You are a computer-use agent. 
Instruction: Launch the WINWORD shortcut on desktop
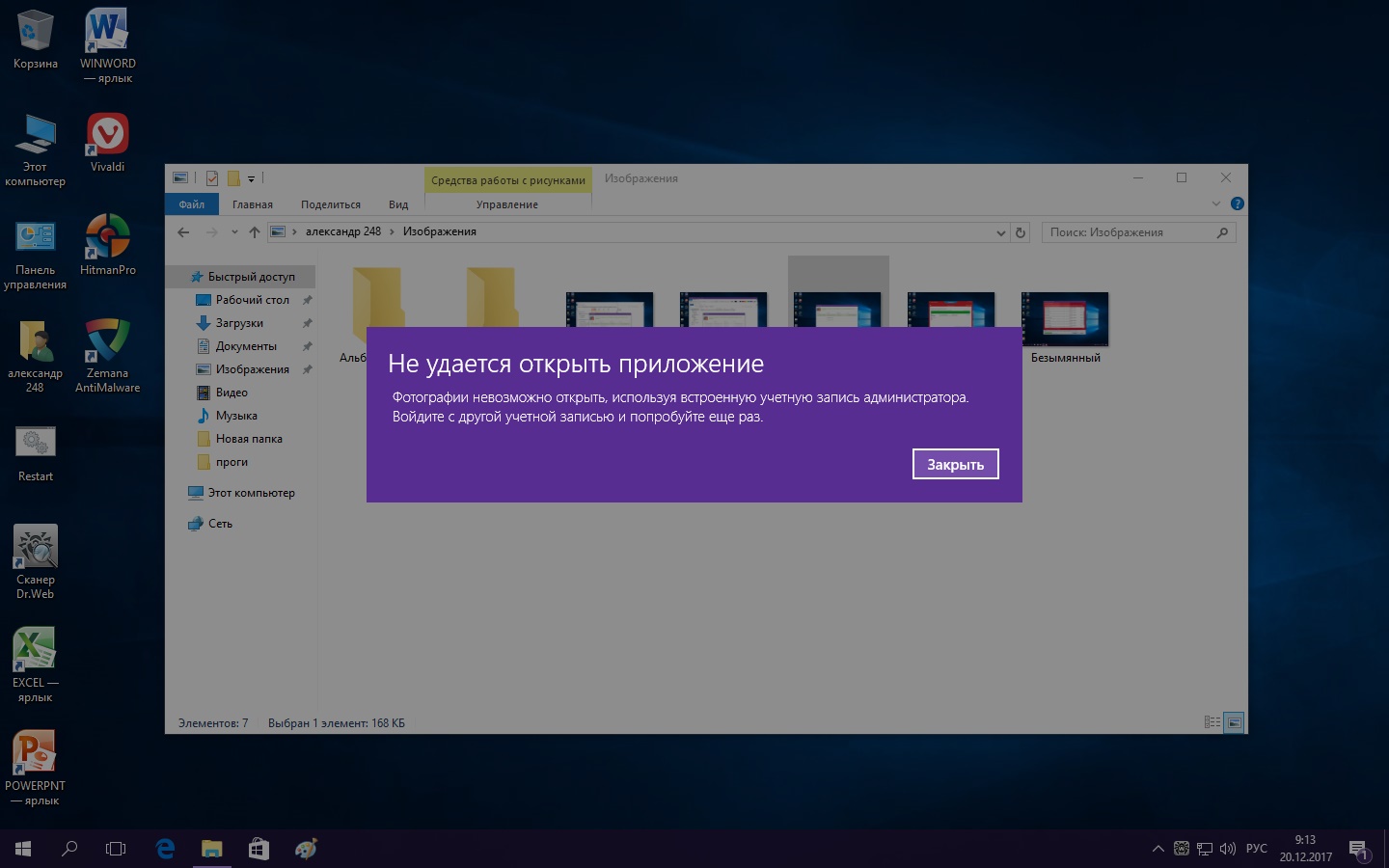[107, 31]
